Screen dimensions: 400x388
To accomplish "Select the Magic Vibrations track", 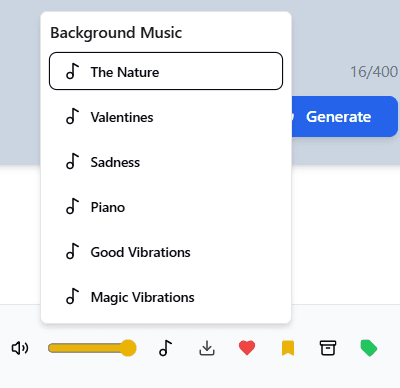I will click(166, 297).
